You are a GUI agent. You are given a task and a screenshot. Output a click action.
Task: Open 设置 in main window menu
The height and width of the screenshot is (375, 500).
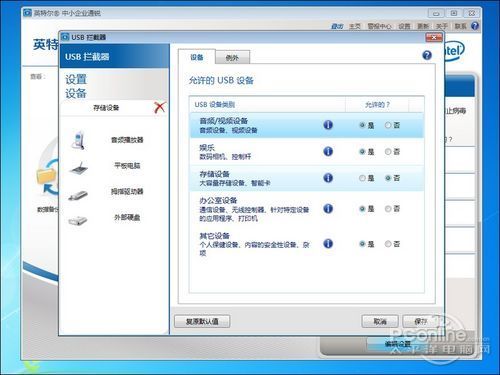[404, 26]
